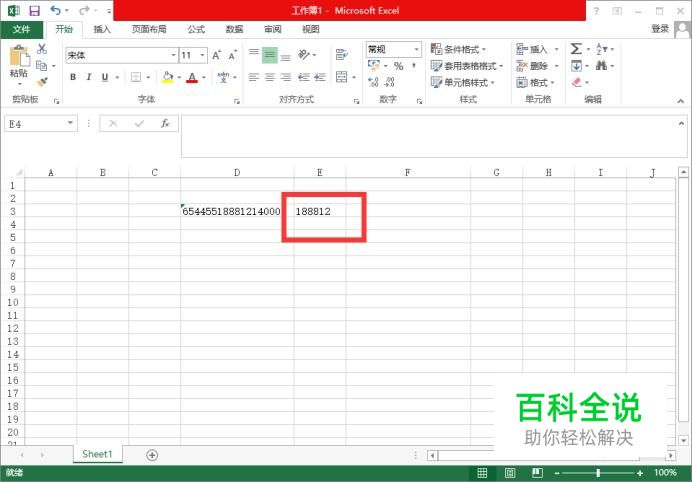The image size is (692, 482).
Task: Click the Copy icon
Action: tap(42, 66)
